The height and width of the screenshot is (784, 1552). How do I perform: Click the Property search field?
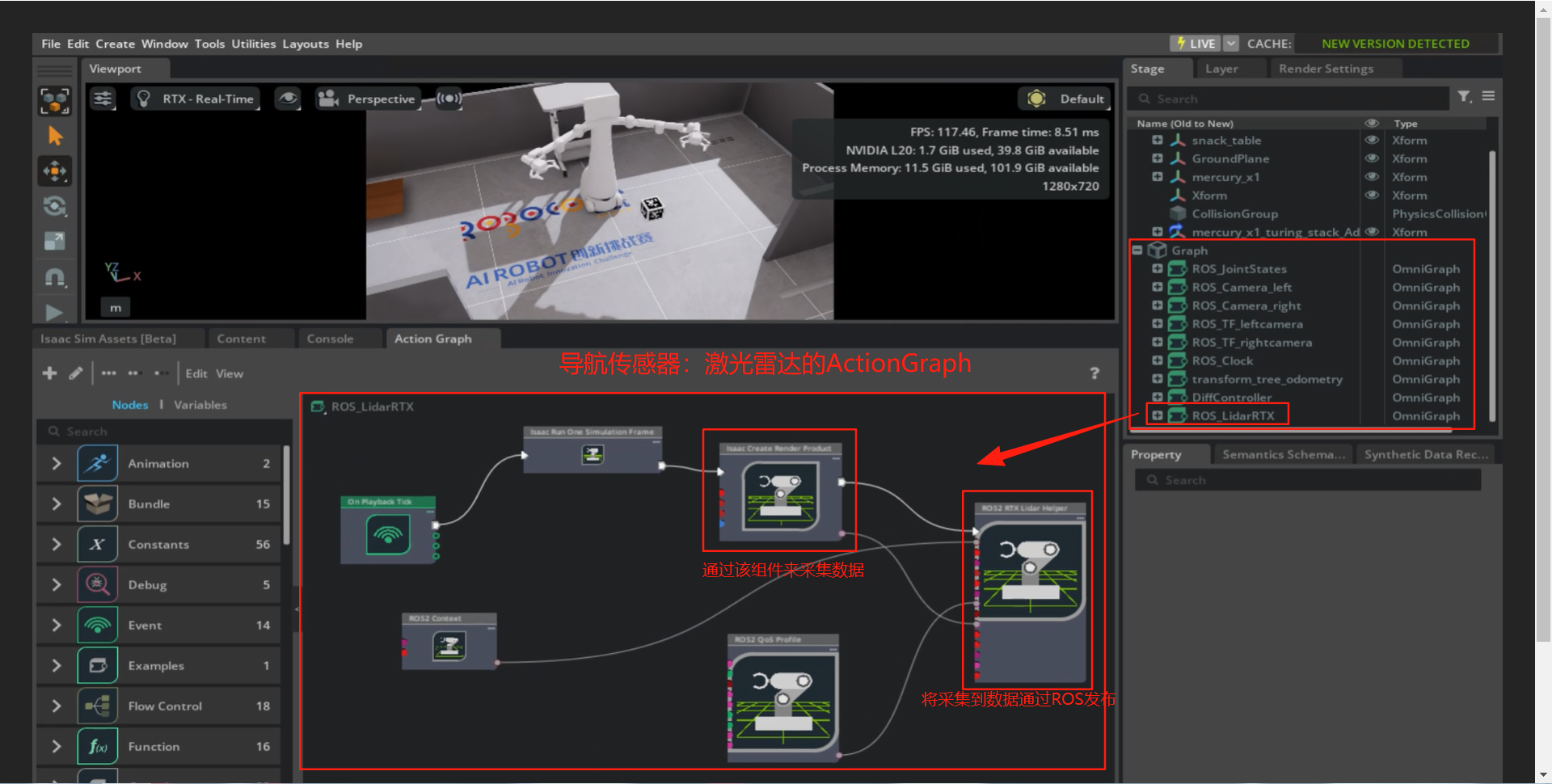click(x=1309, y=480)
